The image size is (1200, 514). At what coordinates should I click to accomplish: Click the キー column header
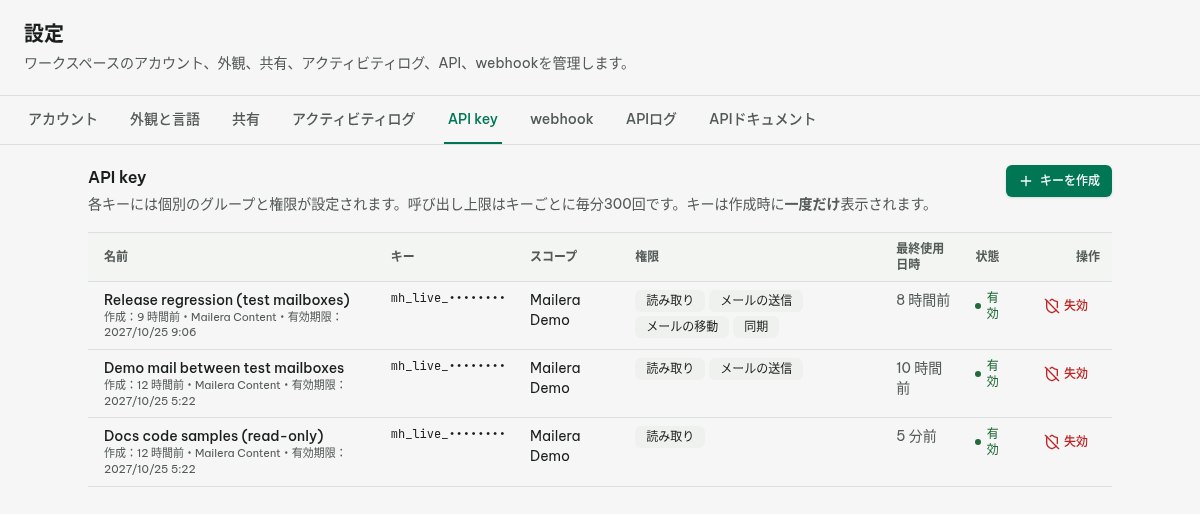click(402, 257)
